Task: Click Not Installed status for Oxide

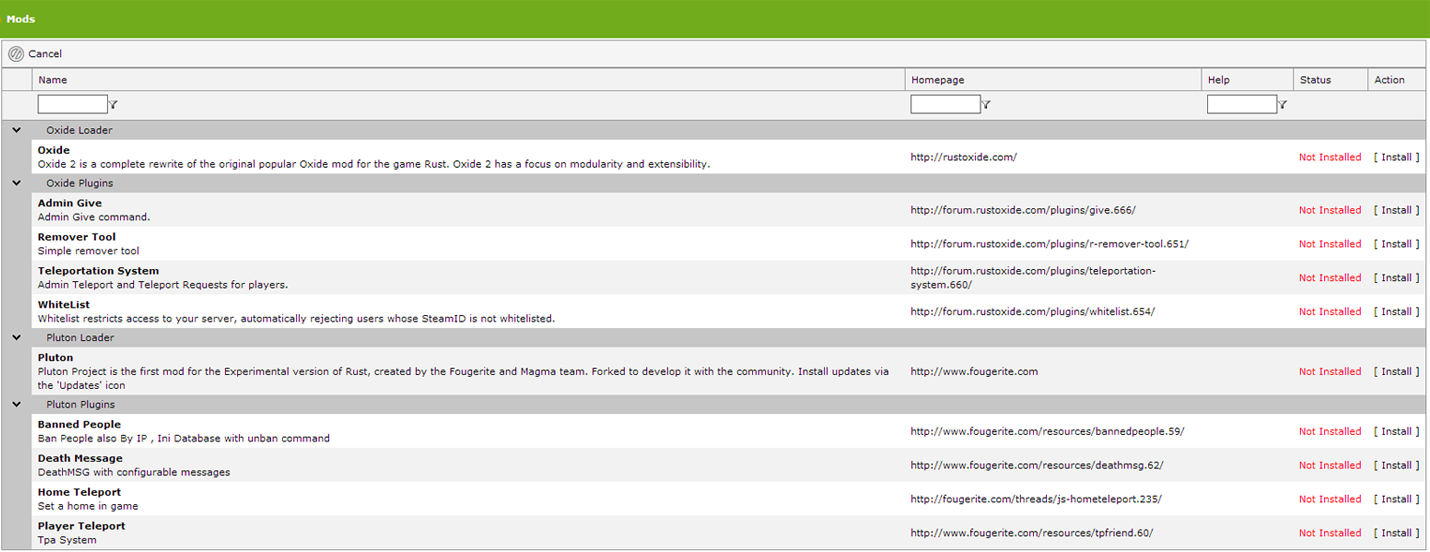Action: point(1330,157)
